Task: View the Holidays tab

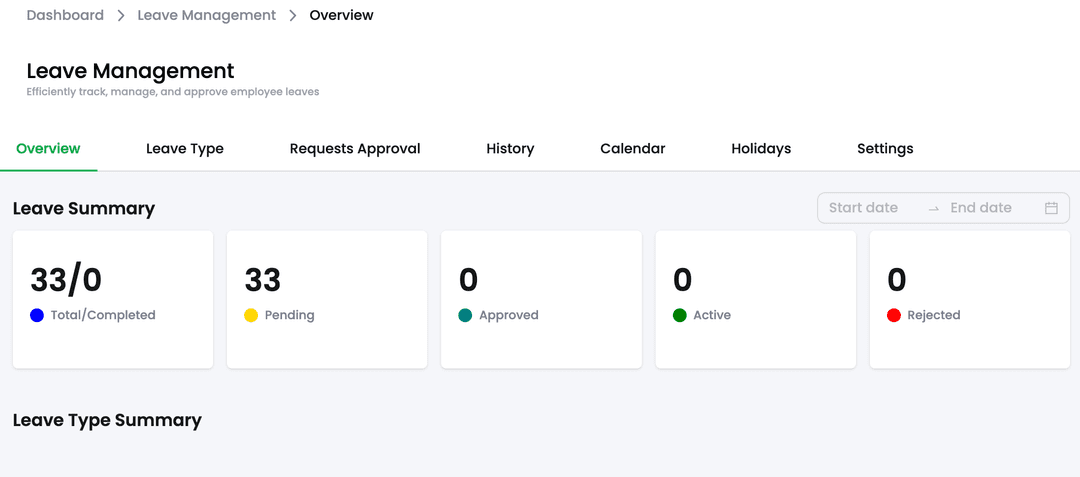Action: pyautogui.click(x=761, y=149)
